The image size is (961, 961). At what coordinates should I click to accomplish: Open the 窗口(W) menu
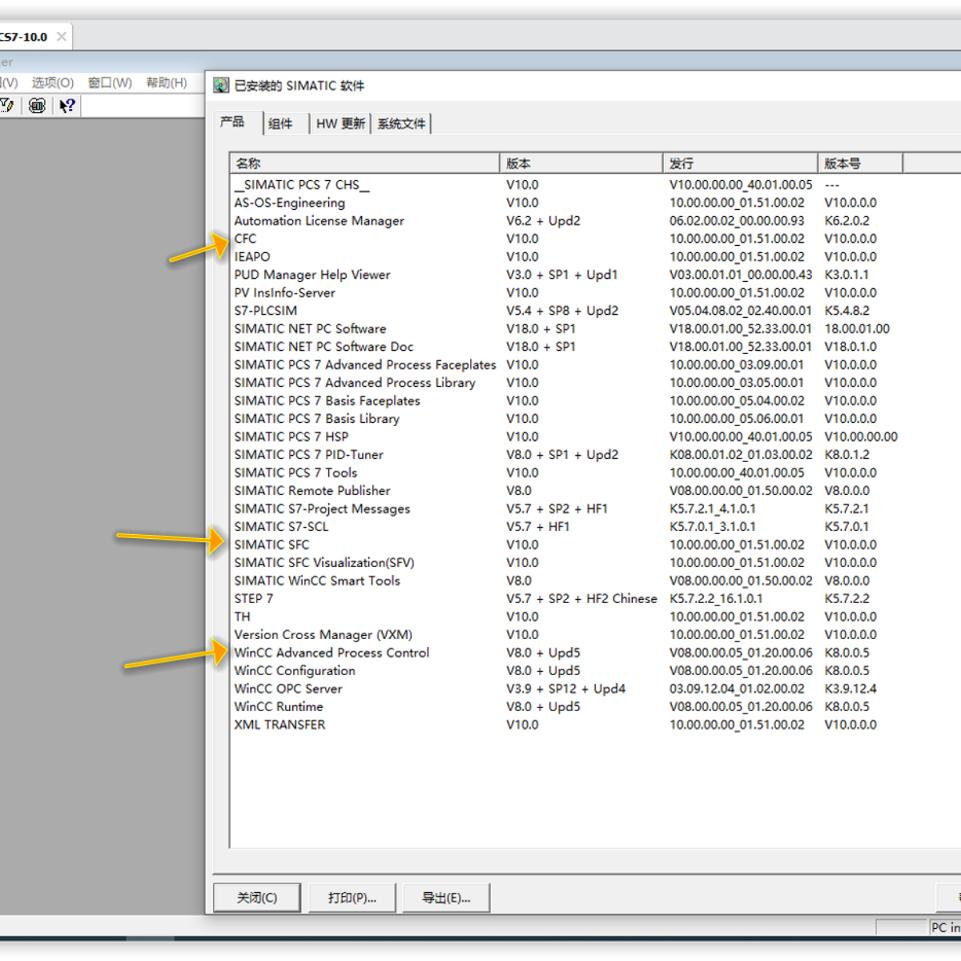[x=110, y=82]
